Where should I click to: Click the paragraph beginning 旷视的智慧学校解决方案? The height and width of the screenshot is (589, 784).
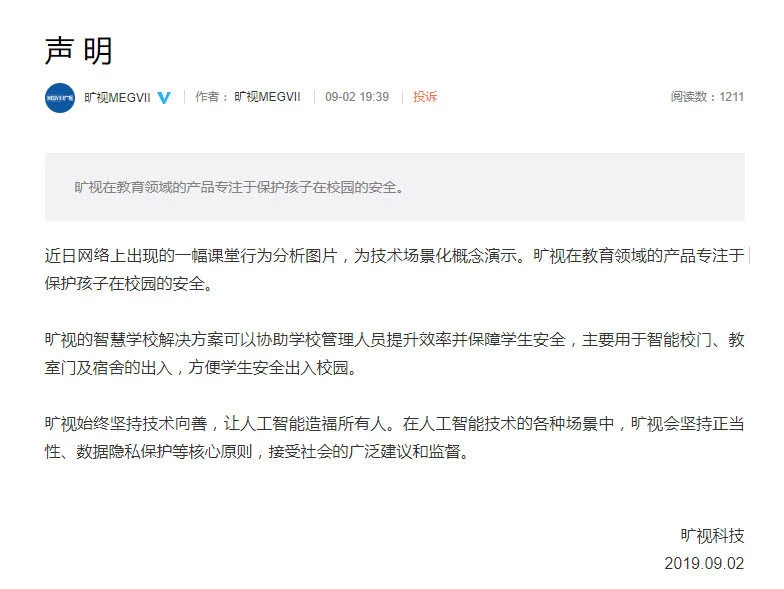[394, 354]
